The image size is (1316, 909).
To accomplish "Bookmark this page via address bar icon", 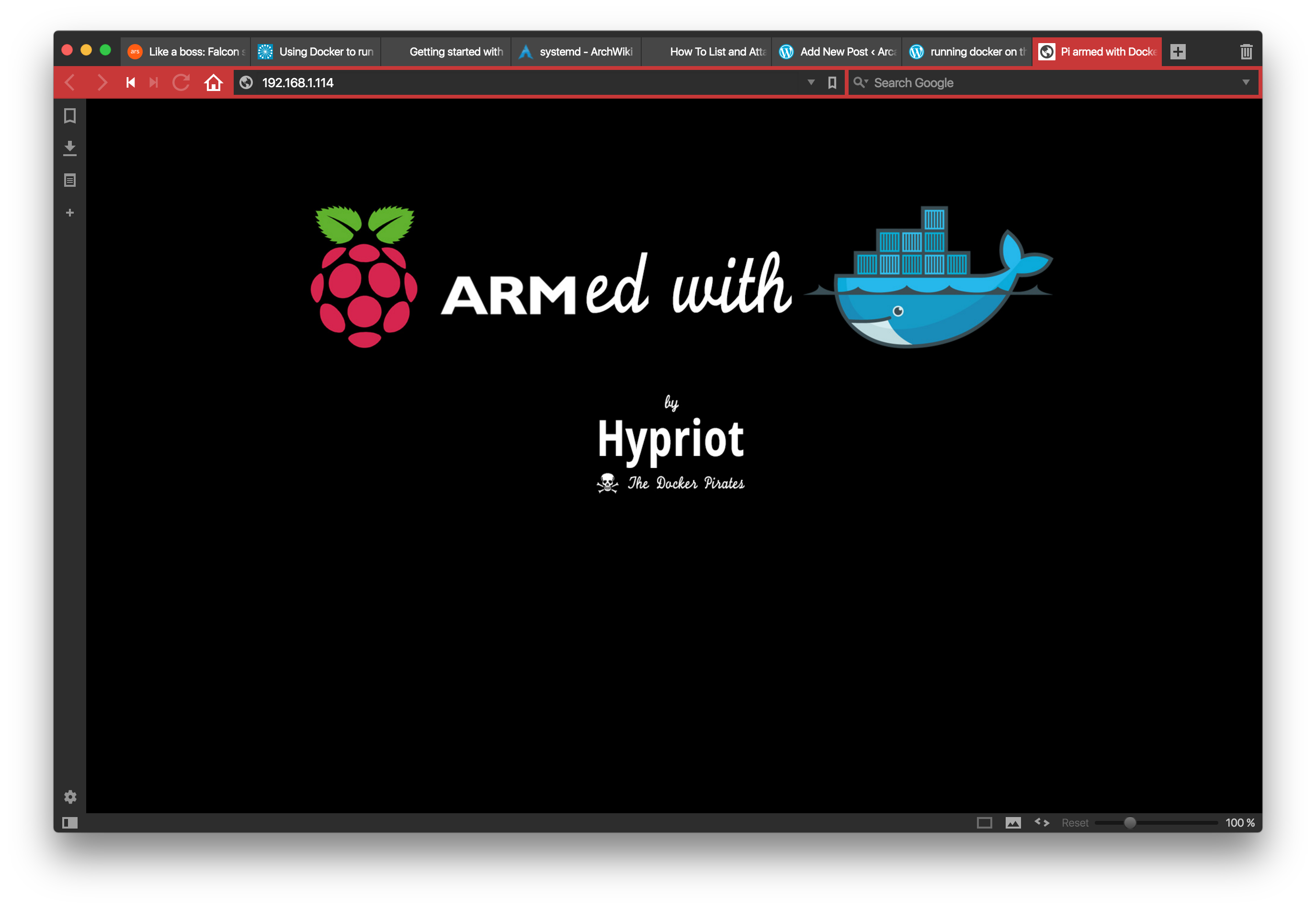I will (832, 82).
